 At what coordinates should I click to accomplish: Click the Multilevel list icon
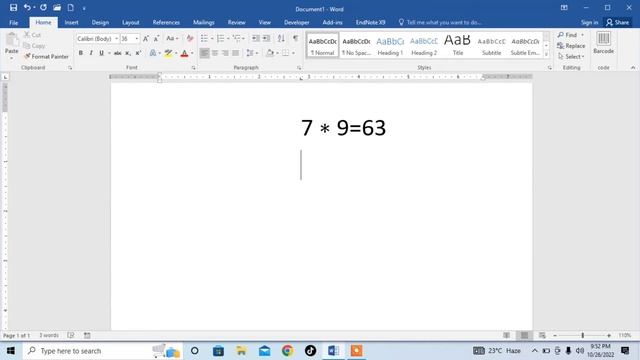237,38
